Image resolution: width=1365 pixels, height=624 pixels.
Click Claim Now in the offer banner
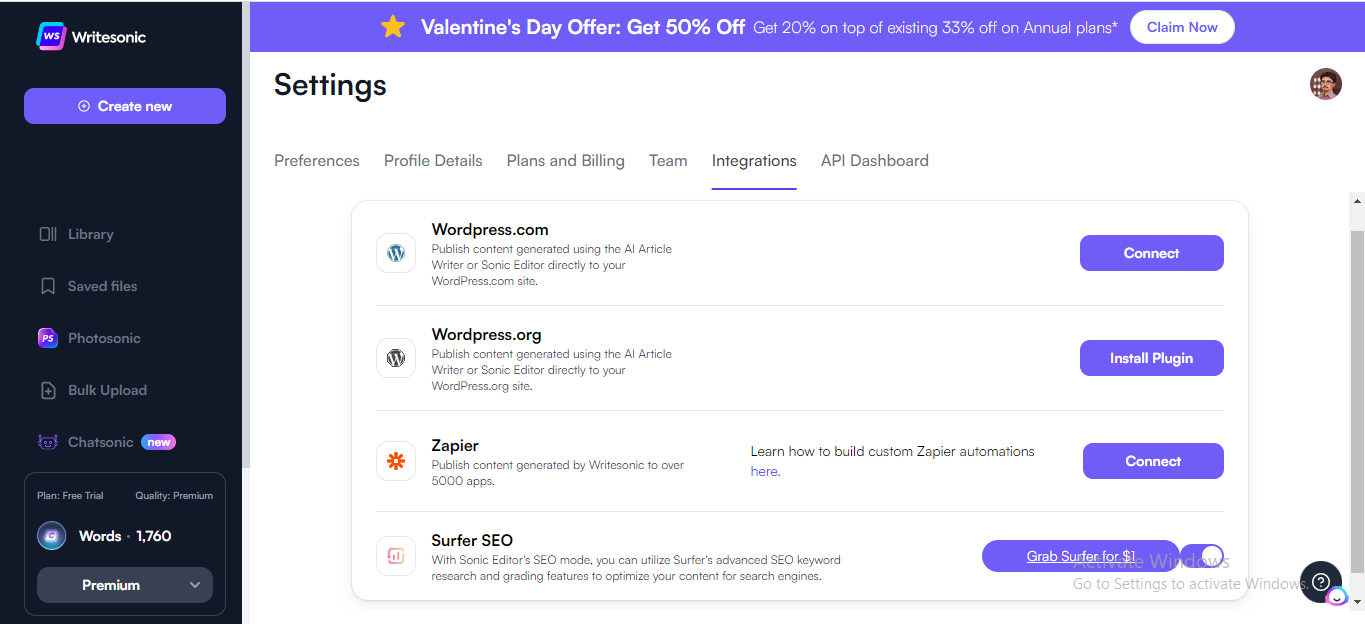click(x=1182, y=27)
